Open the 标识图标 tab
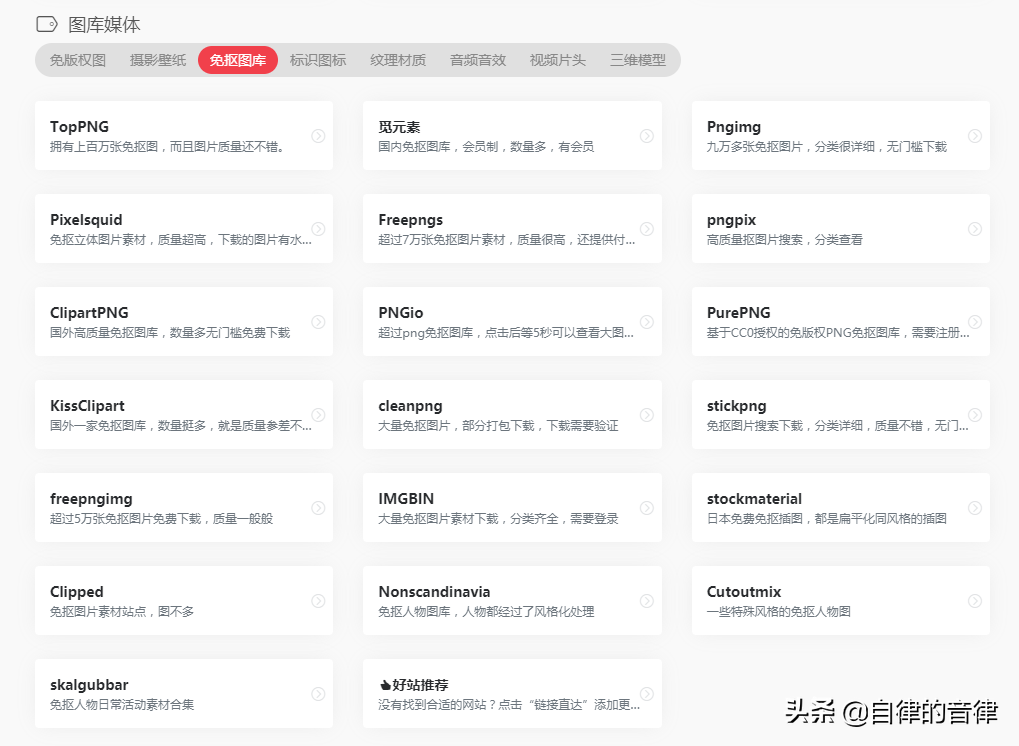Screen dimensions: 1019x746 tap(318, 60)
